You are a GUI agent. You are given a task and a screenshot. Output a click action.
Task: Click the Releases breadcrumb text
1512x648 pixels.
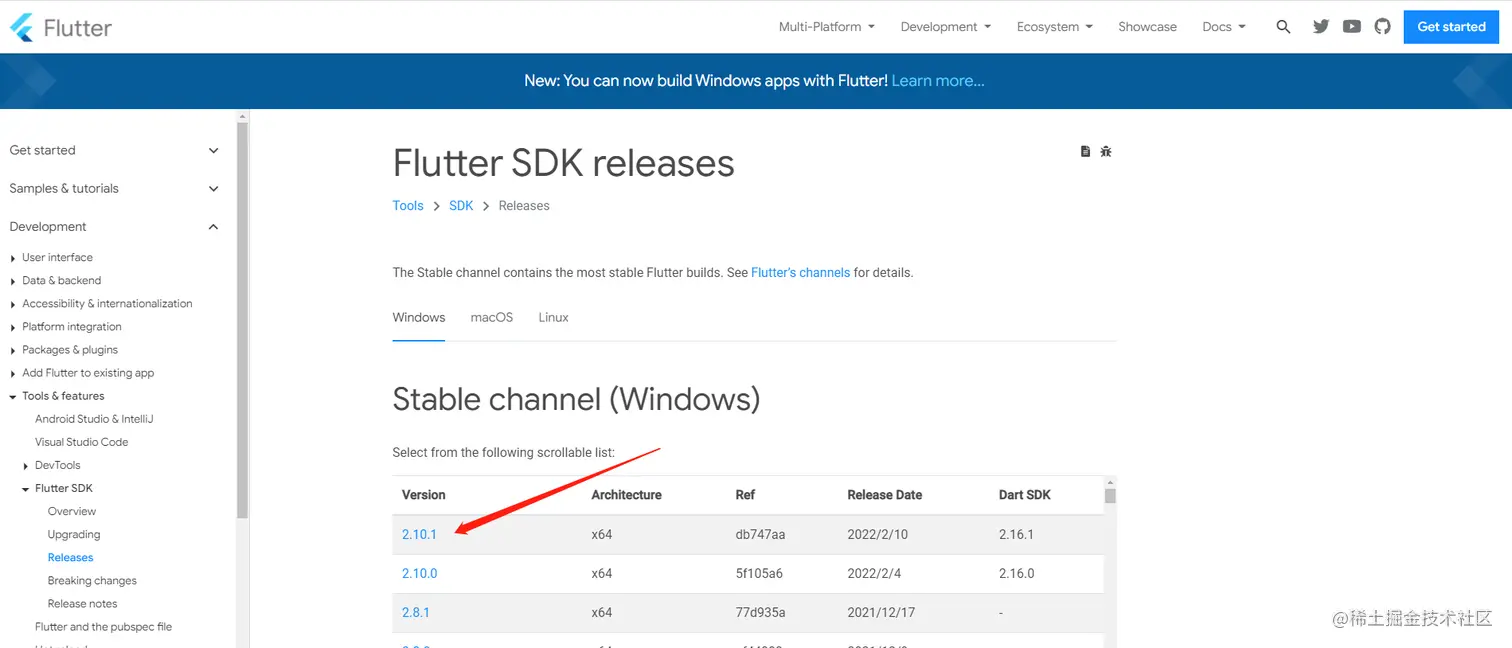click(524, 205)
